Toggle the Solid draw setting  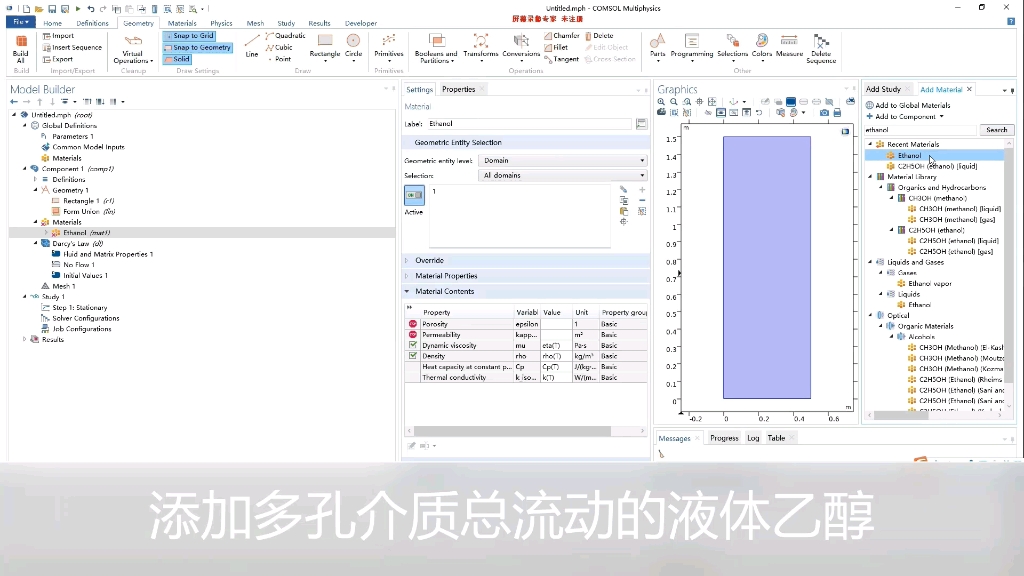point(177,59)
